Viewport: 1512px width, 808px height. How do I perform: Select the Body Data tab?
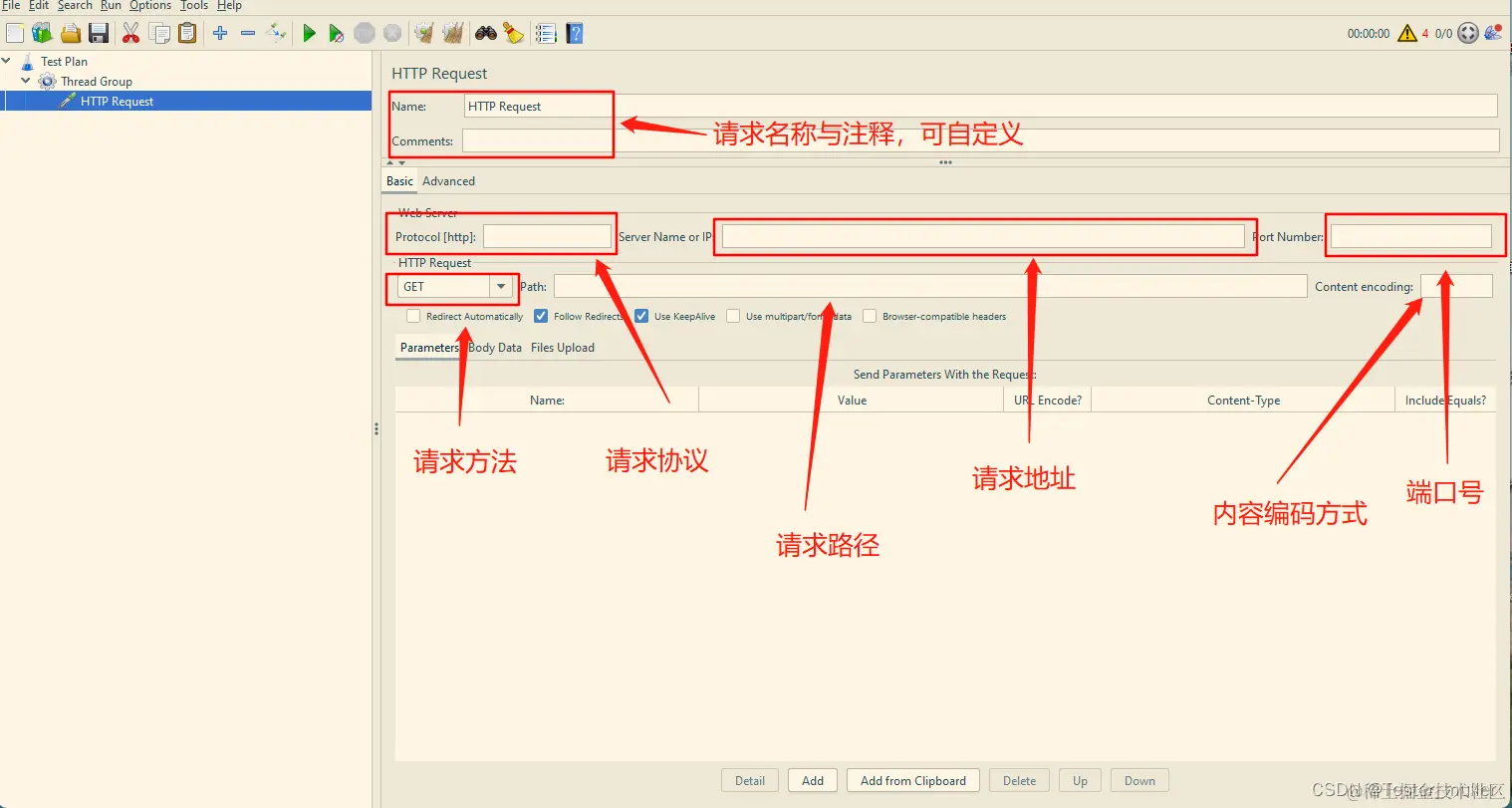[495, 348]
